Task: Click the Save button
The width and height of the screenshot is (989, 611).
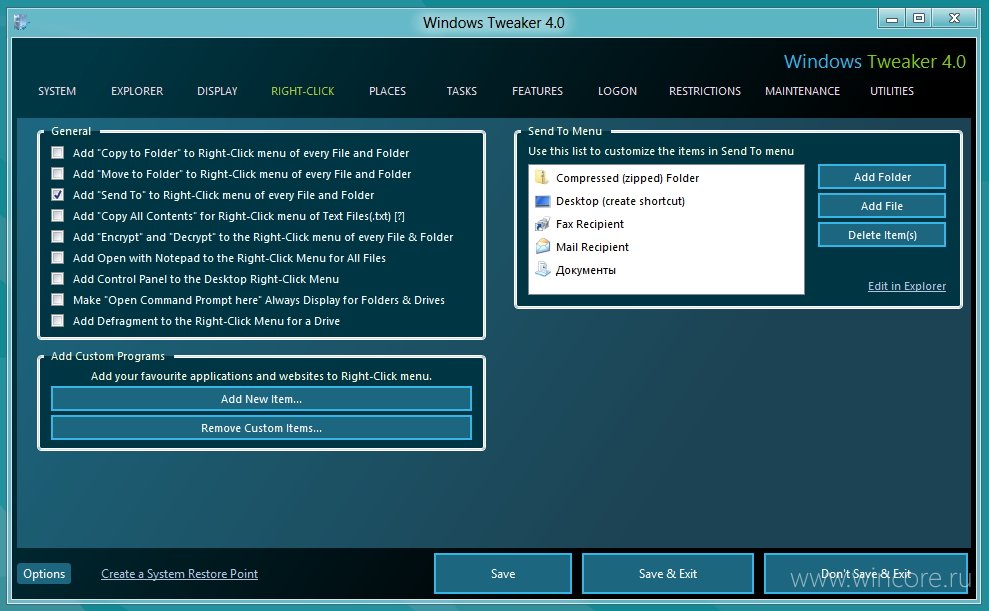Action: 503,574
